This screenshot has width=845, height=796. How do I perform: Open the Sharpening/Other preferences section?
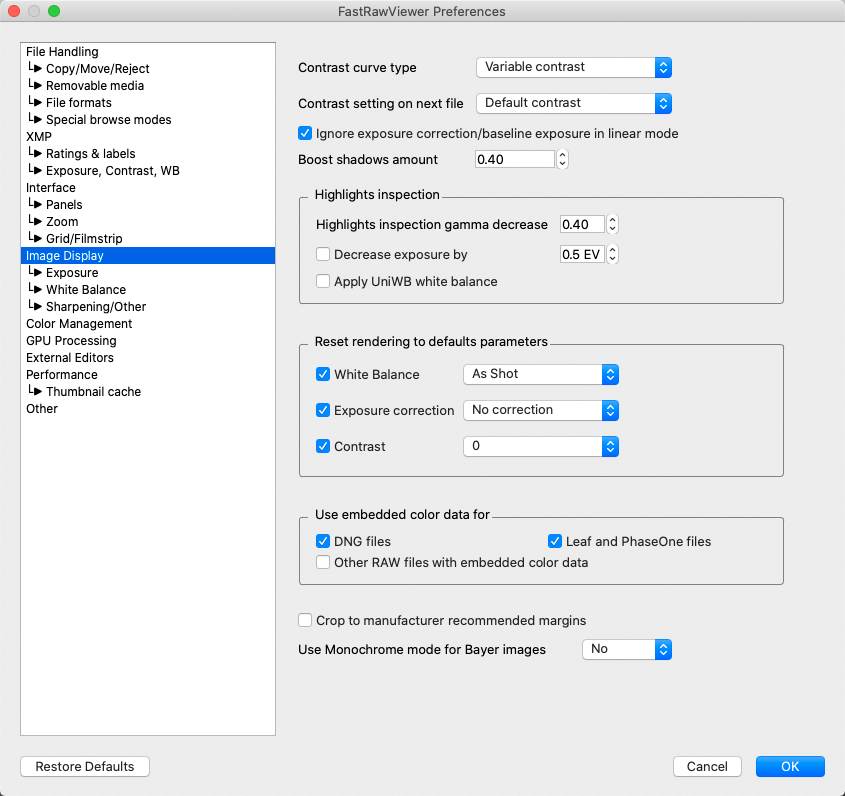point(96,307)
